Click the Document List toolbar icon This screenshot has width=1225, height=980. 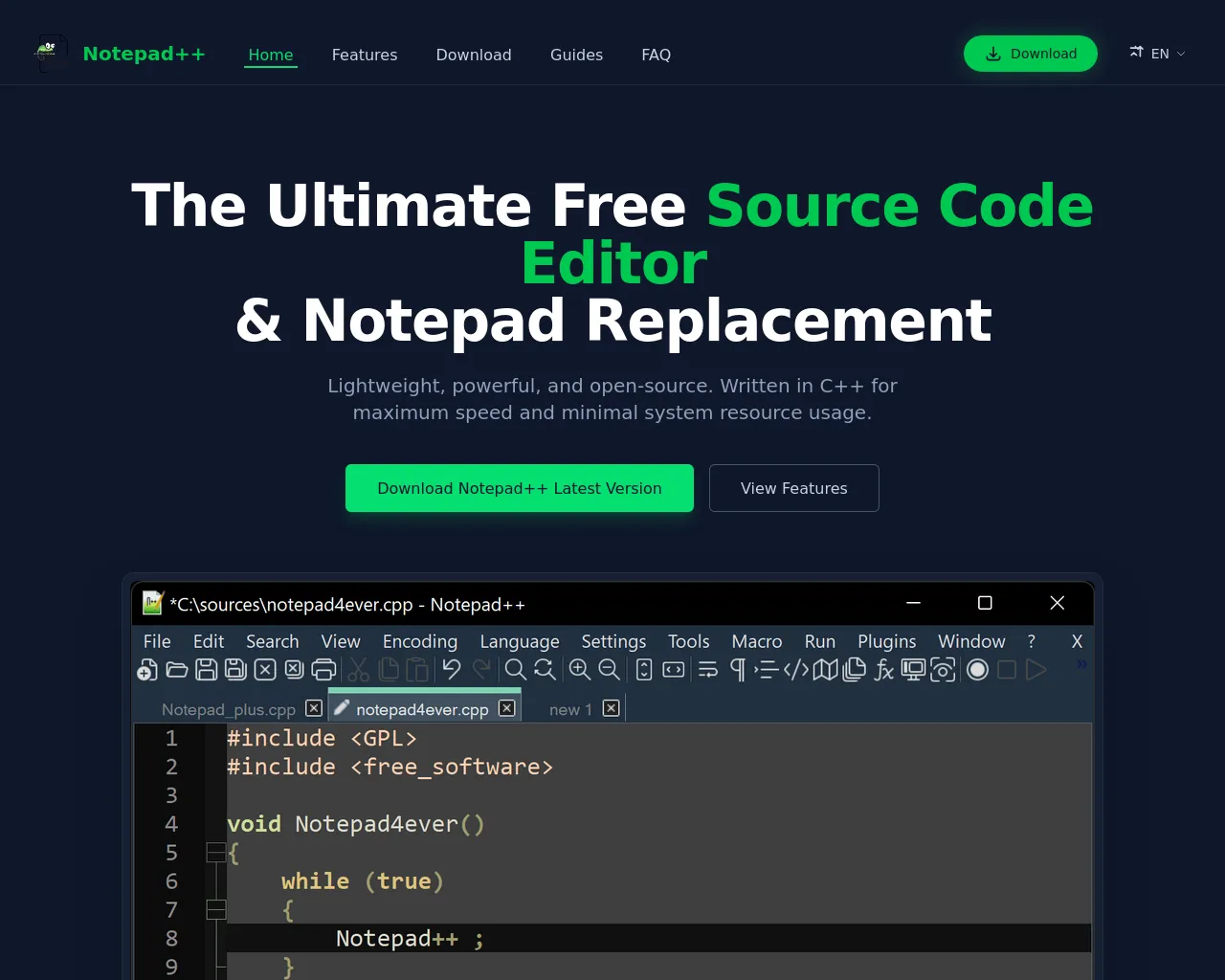pos(855,670)
